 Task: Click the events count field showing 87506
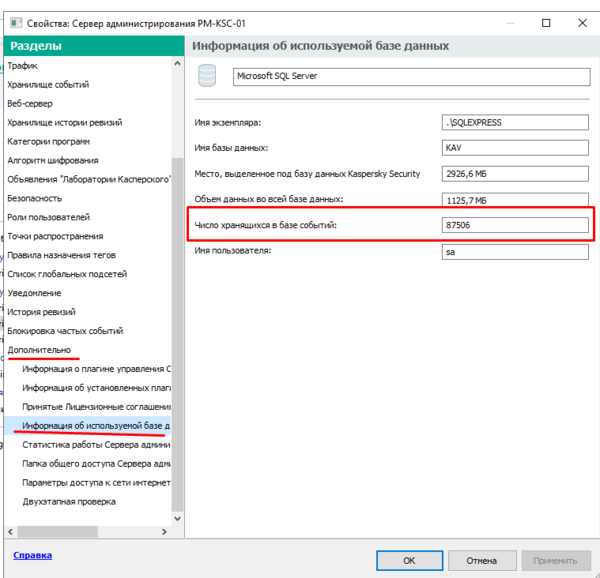point(515,226)
